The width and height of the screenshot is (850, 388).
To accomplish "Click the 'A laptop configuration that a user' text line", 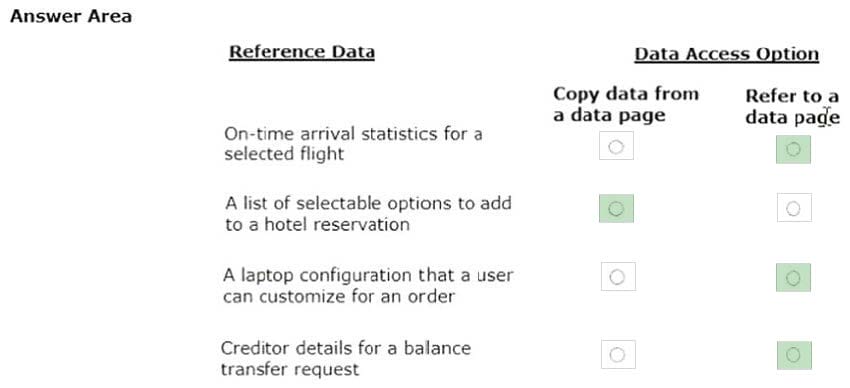I will [368, 275].
